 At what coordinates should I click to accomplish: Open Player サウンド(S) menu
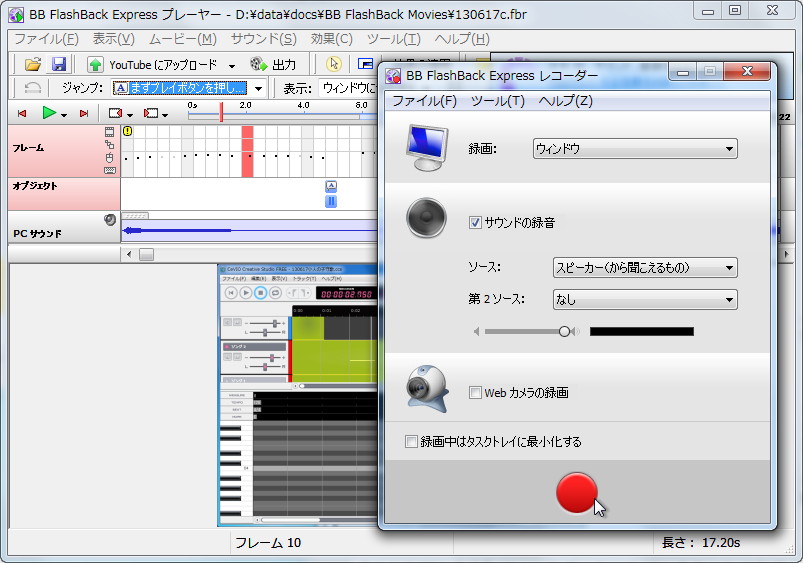point(263,39)
